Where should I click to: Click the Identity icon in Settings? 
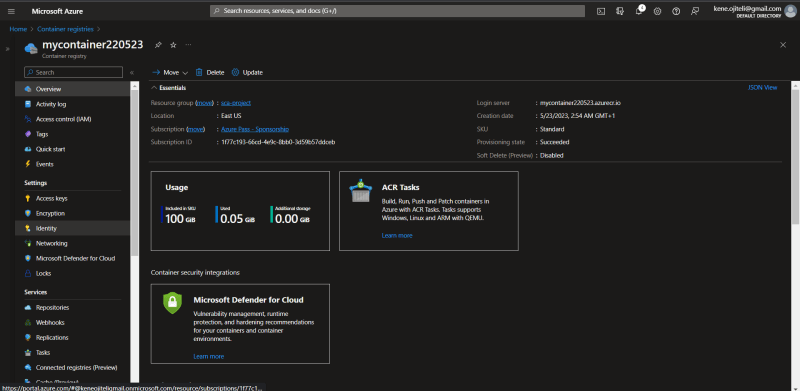pyautogui.click(x=28, y=229)
